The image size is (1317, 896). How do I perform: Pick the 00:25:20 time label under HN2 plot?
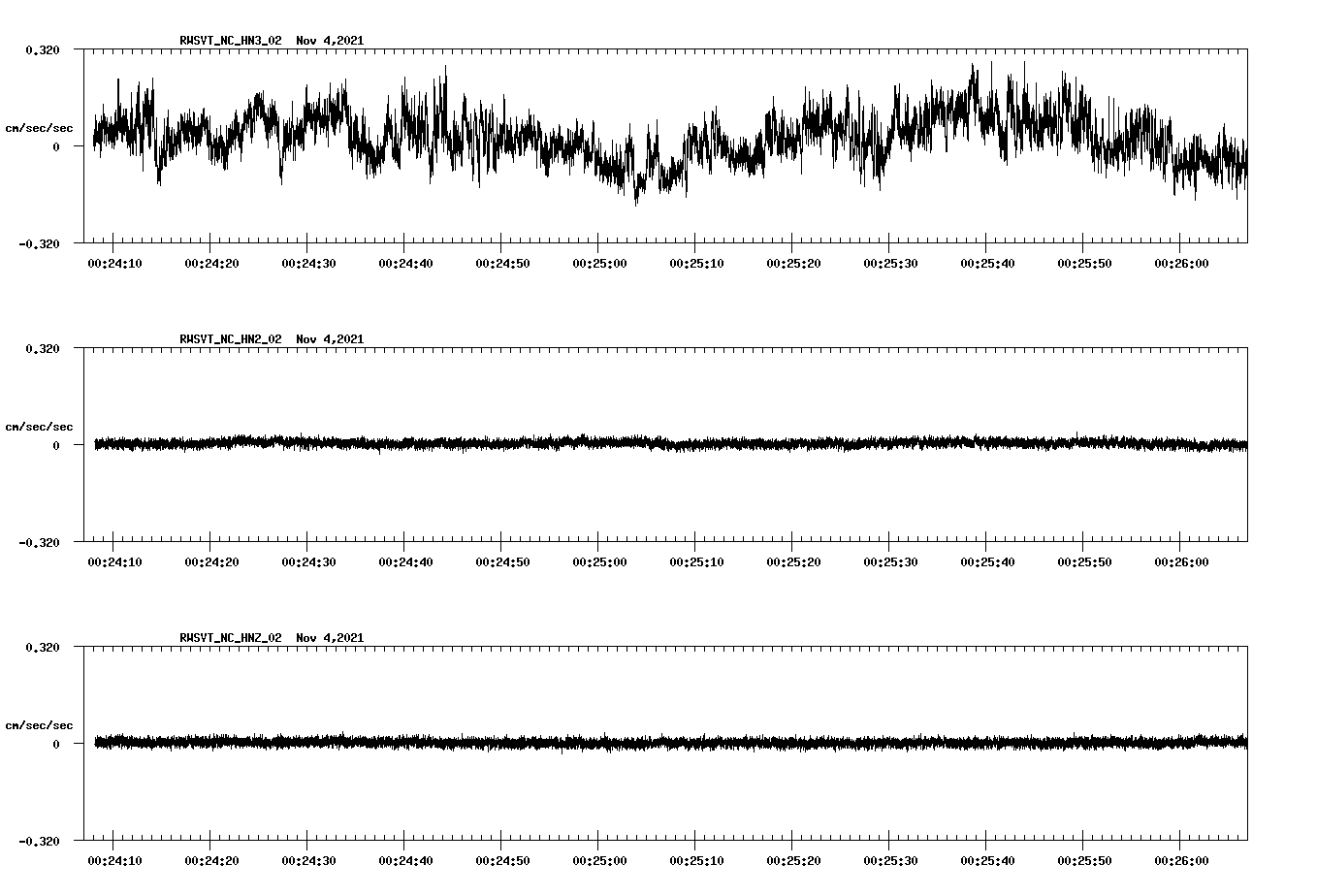(x=794, y=562)
